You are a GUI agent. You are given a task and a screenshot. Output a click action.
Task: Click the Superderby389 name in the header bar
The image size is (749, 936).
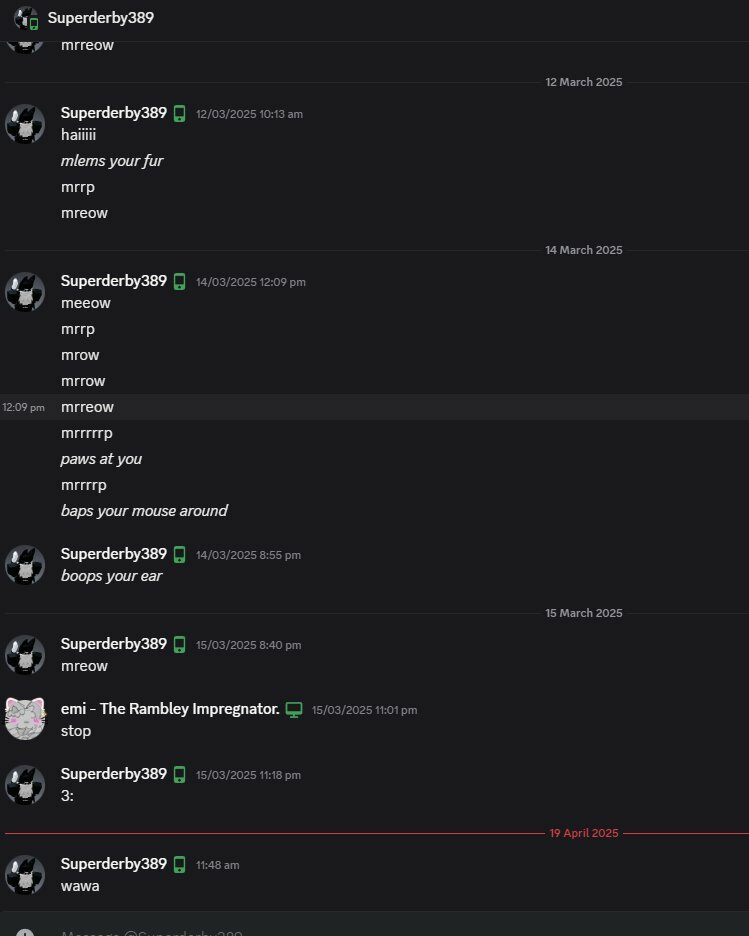point(101,18)
